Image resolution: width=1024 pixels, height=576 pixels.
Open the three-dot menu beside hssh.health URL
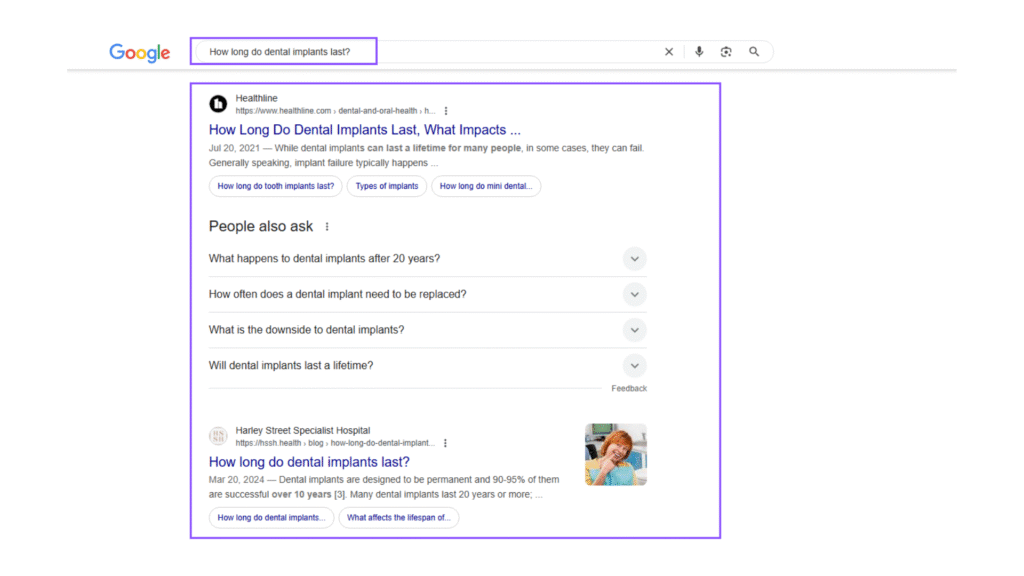click(x=445, y=443)
